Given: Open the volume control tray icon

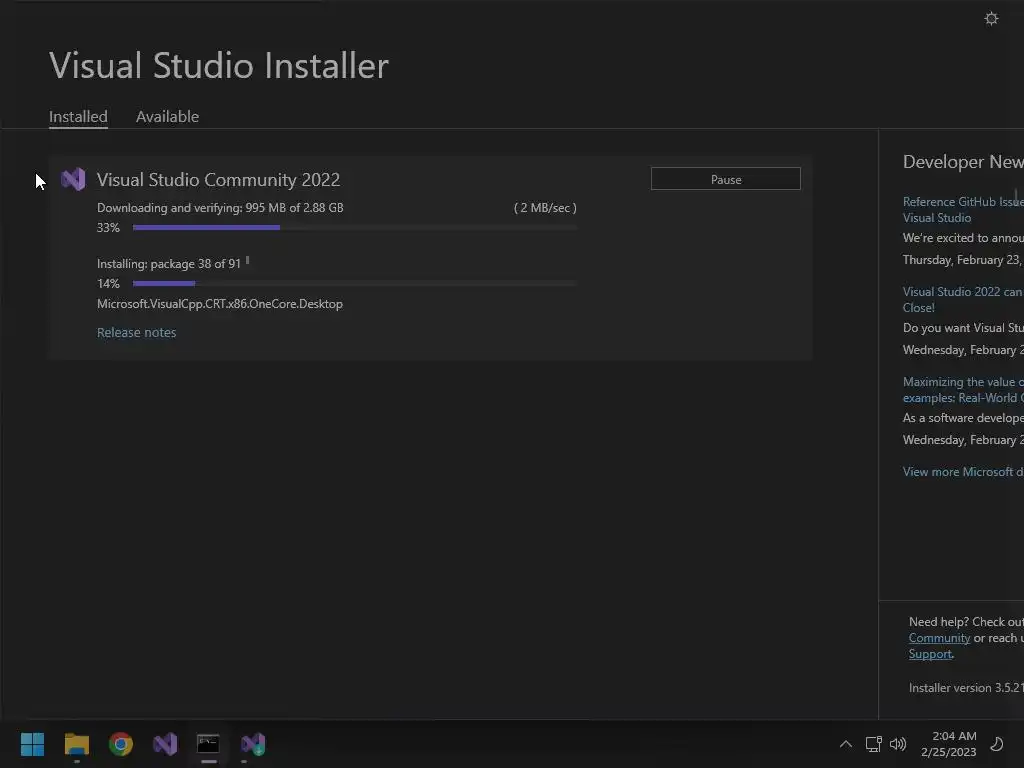Looking at the screenshot, I should pos(898,744).
